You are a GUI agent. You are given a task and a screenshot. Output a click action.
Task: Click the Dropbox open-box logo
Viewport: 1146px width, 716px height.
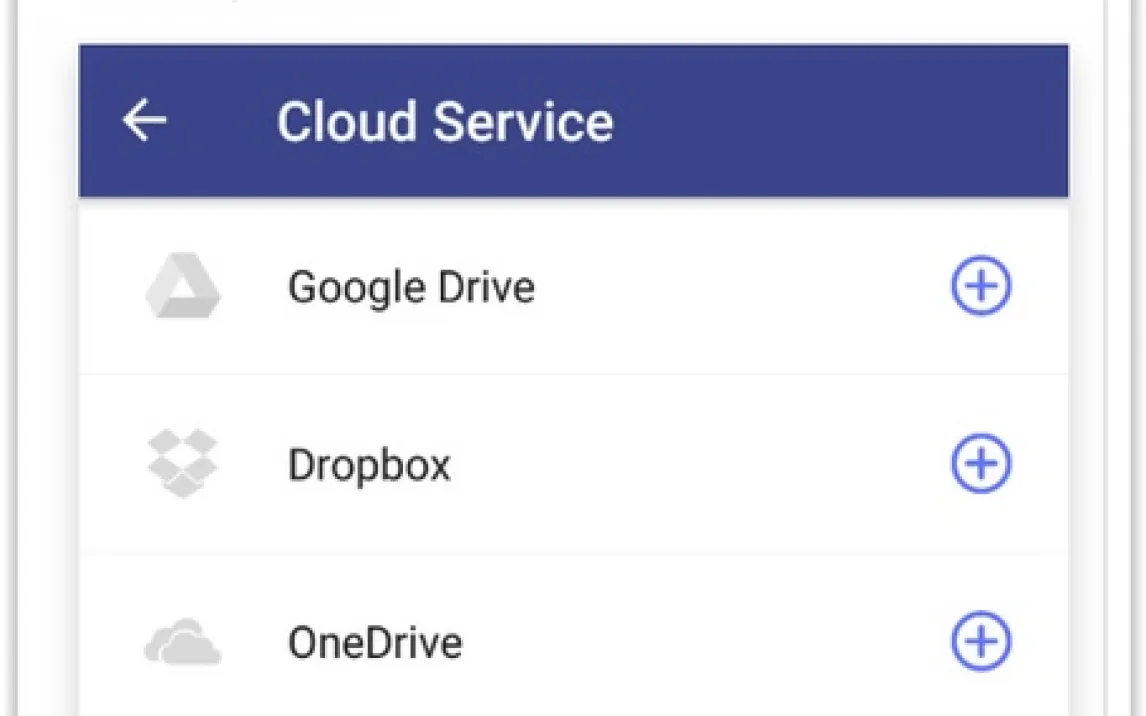point(183,464)
